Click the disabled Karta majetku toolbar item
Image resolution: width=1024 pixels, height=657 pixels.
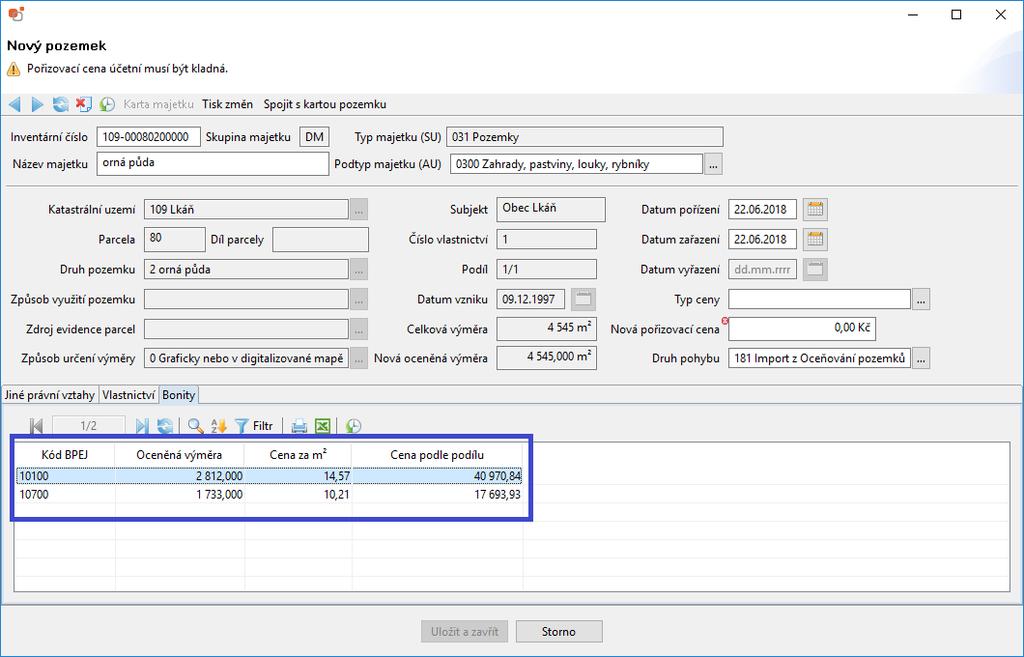coord(159,104)
